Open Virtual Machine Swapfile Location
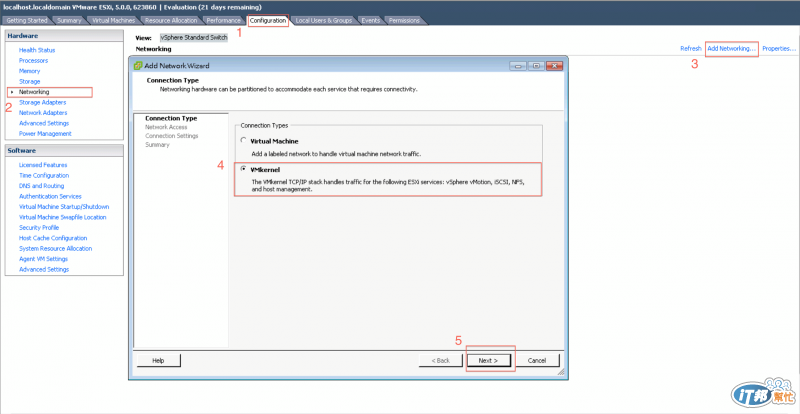This screenshot has height=414, width=800. click(x=63, y=217)
